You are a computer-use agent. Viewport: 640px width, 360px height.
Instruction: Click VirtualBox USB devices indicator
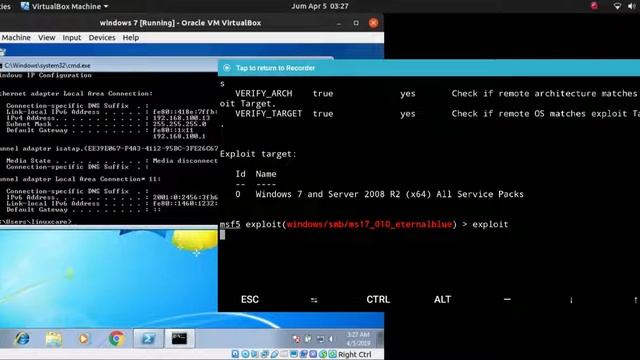(x=275, y=354)
